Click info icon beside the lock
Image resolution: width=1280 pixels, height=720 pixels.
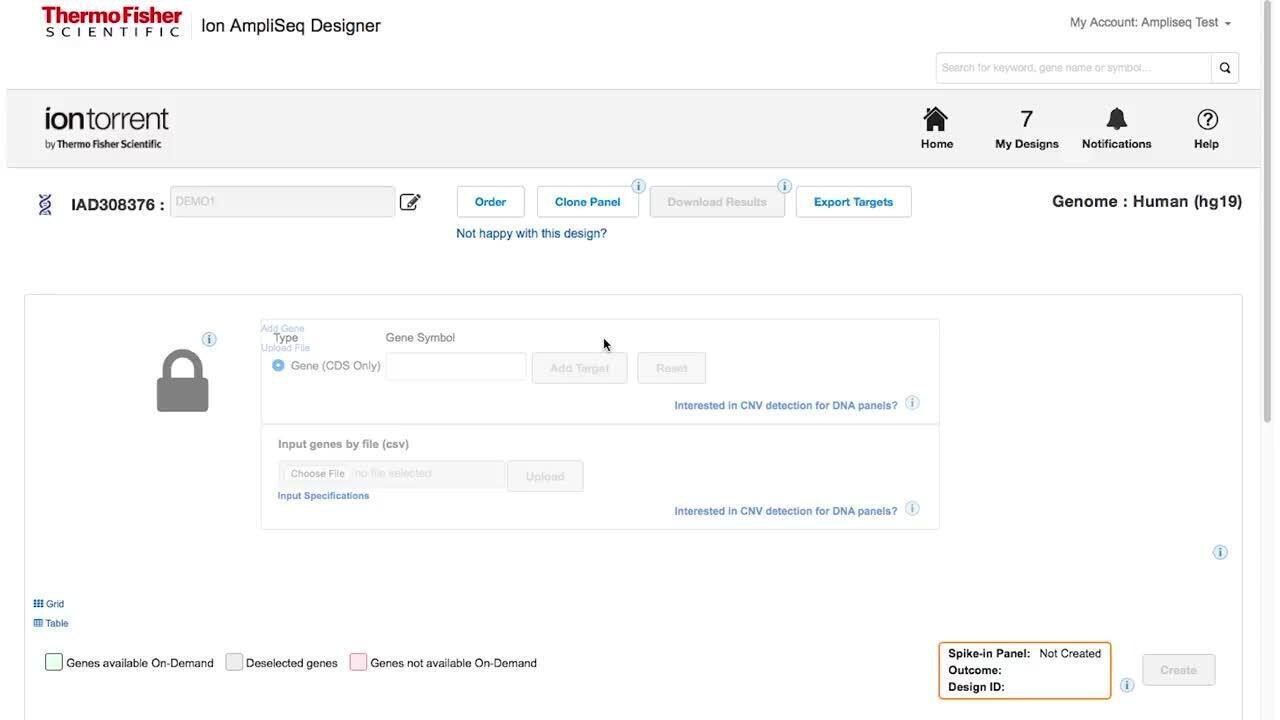click(209, 339)
